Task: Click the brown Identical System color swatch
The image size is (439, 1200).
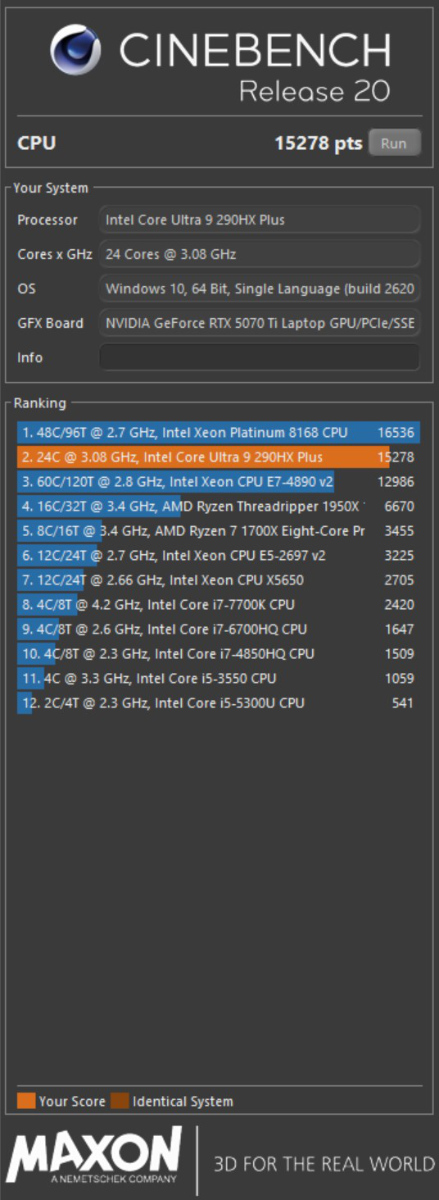Action: pyautogui.click(x=120, y=1101)
